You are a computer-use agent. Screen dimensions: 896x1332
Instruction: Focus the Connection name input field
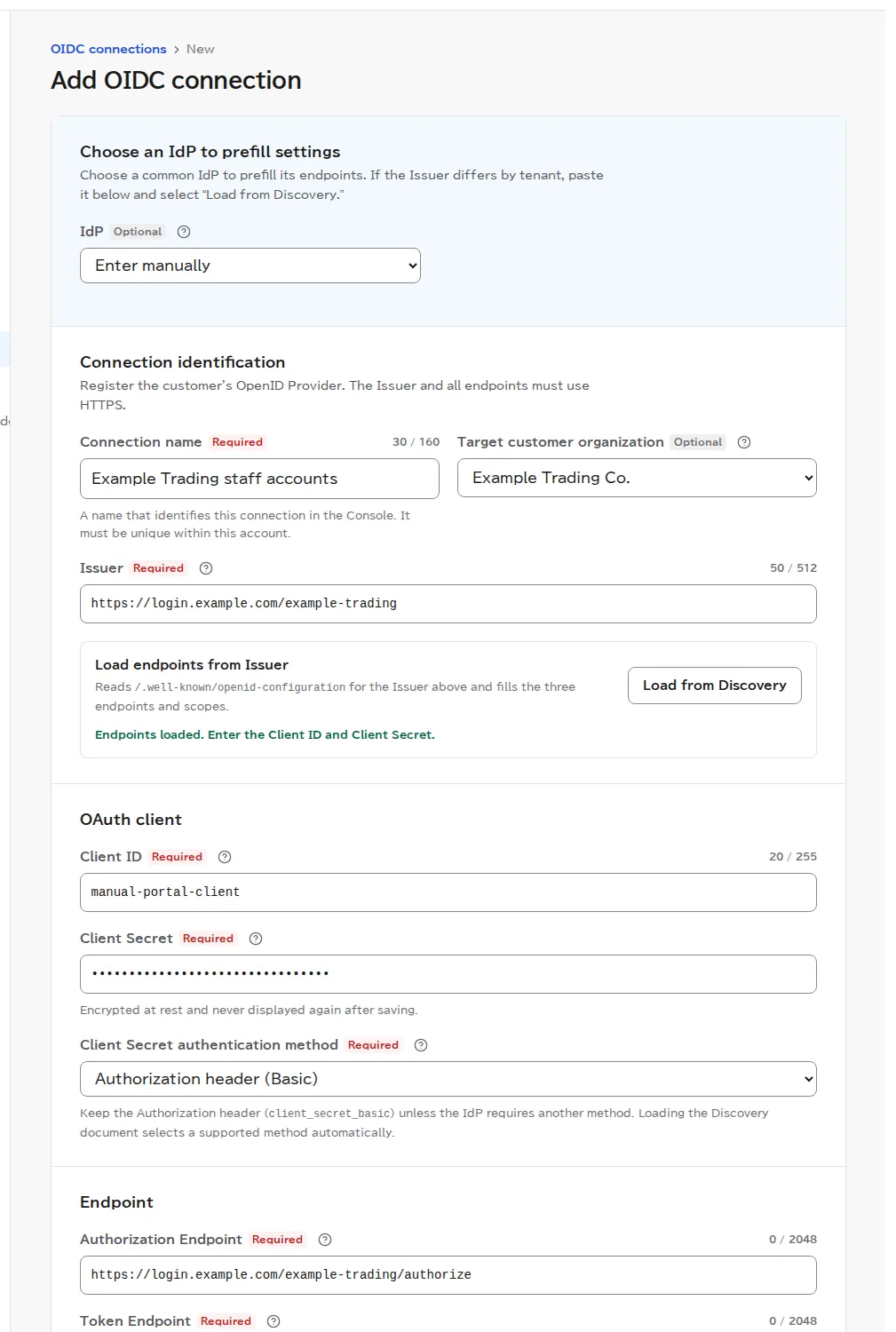coord(259,479)
